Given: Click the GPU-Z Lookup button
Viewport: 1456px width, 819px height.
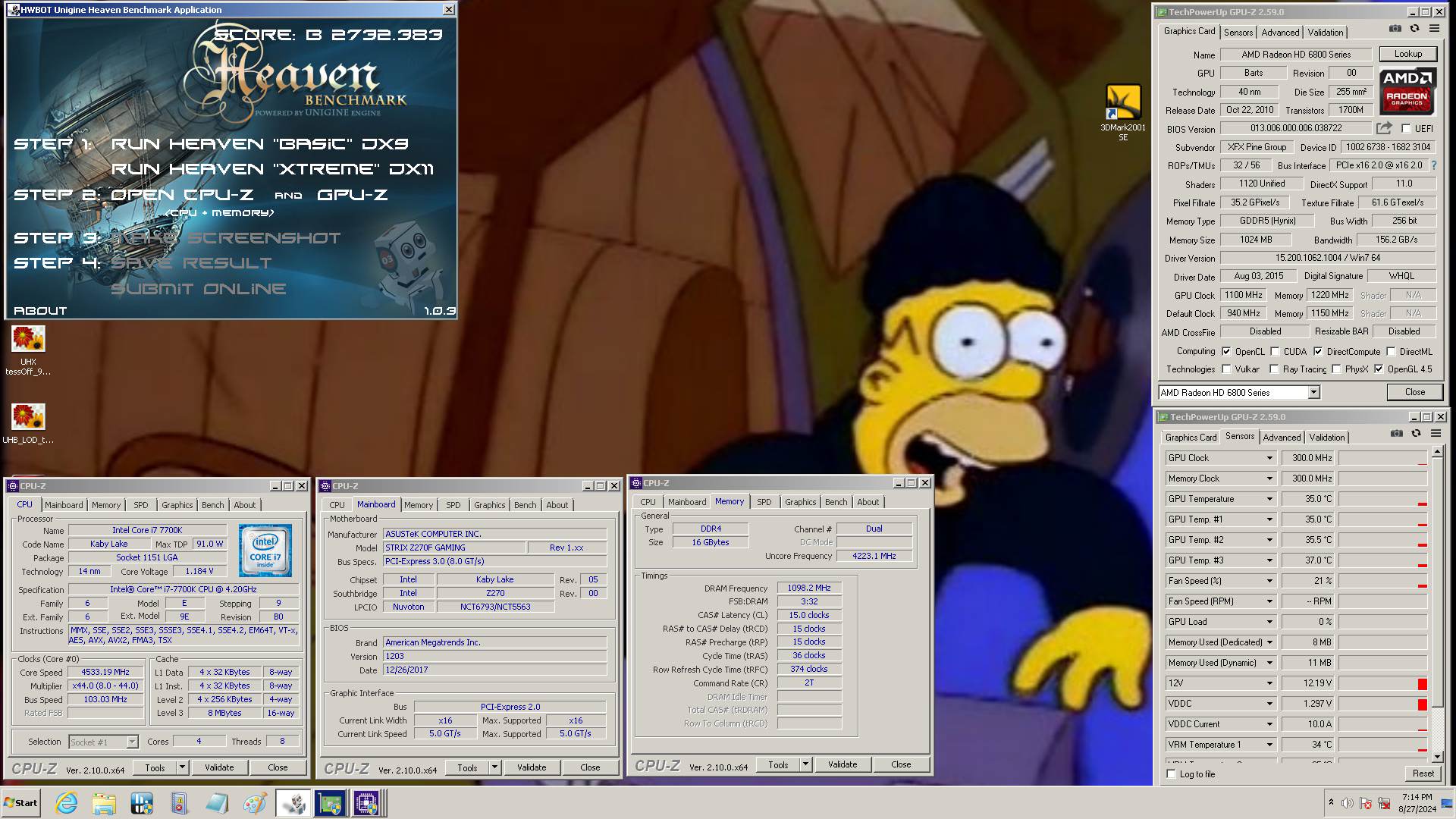Looking at the screenshot, I should 1407,54.
